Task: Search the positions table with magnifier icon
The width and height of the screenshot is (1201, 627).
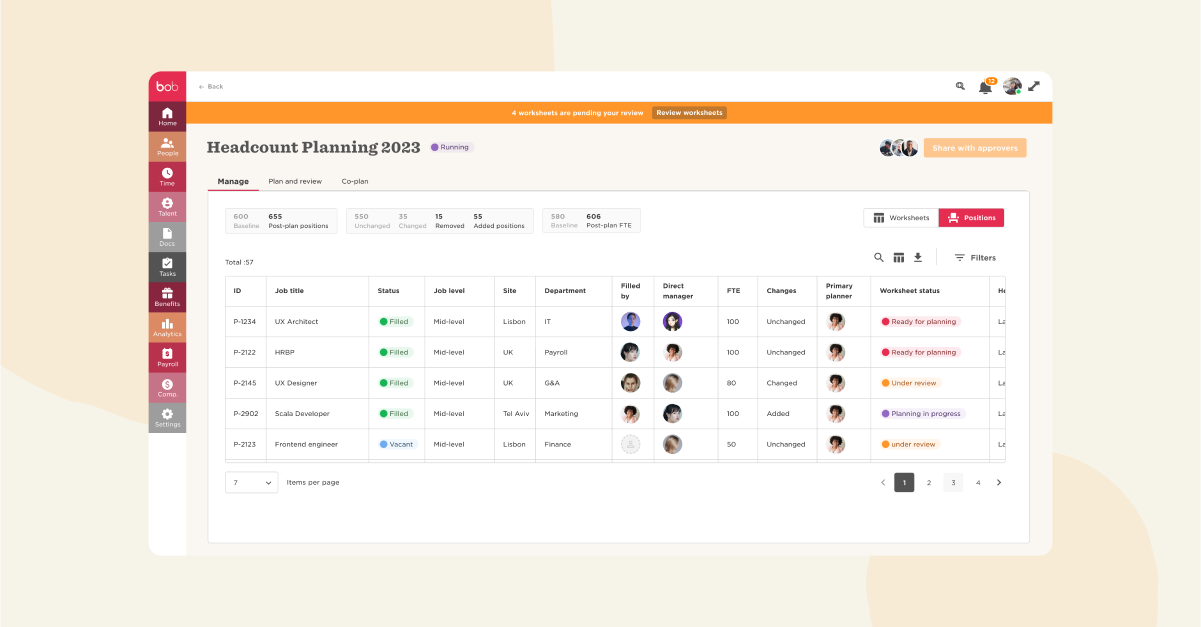Action: click(x=879, y=257)
